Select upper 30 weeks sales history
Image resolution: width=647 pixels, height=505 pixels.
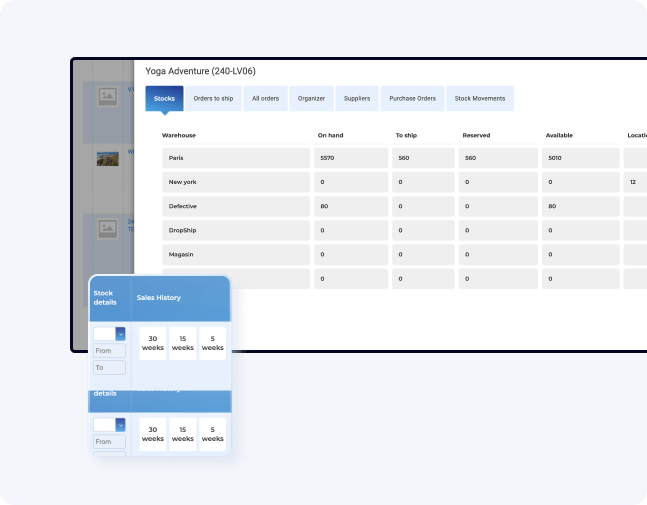coord(153,343)
